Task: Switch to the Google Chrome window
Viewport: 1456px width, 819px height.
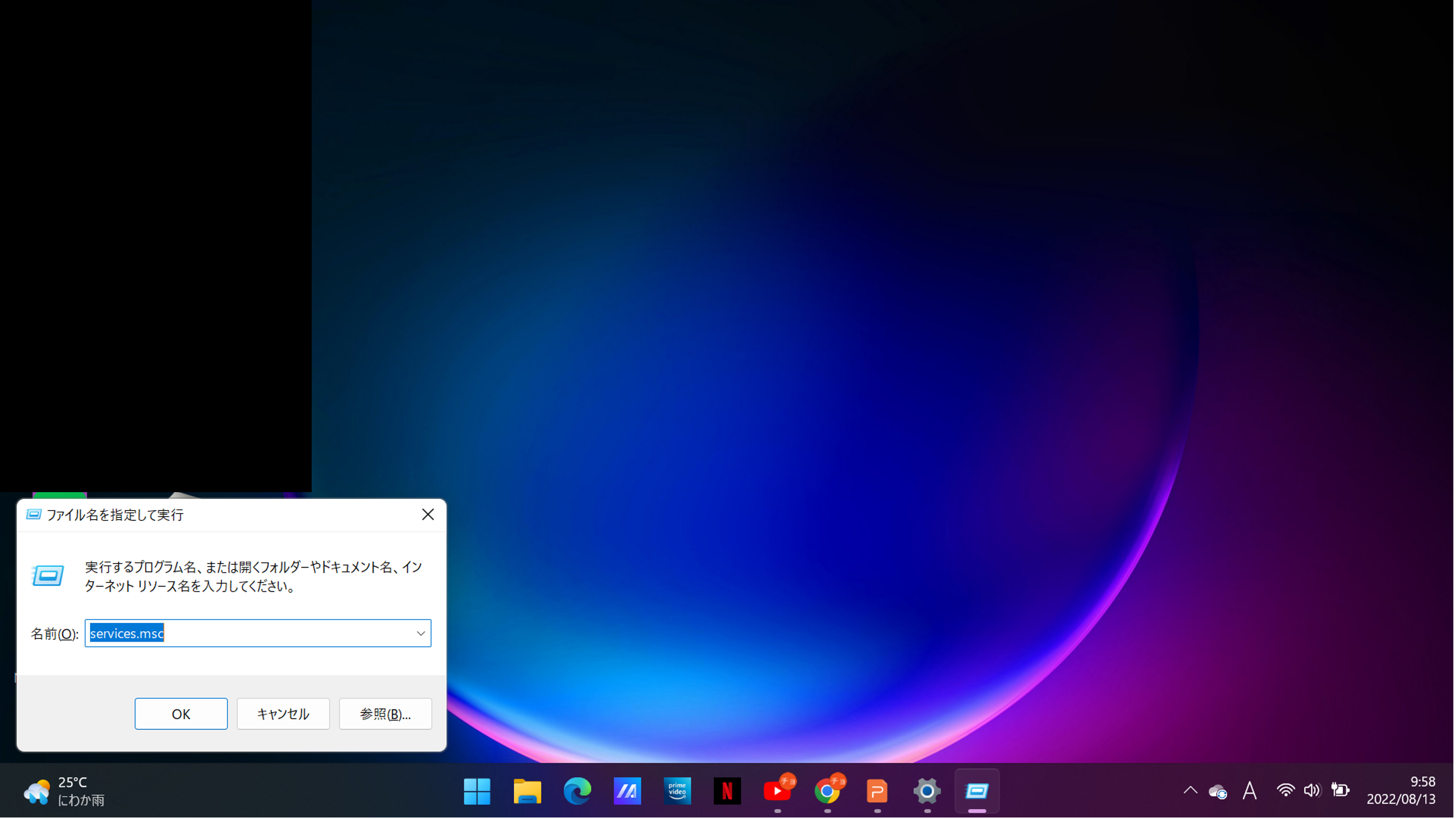Action: click(x=827, y=791)
